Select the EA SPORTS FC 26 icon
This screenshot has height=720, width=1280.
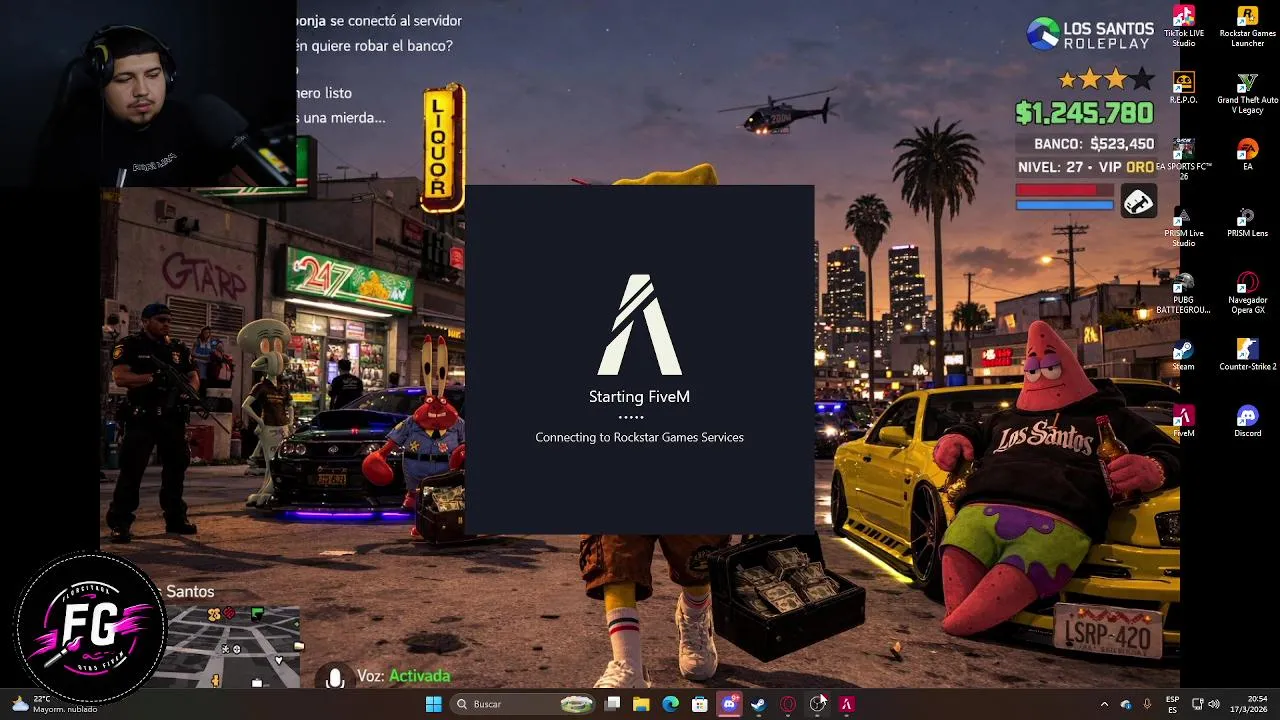pos(1183,160)
